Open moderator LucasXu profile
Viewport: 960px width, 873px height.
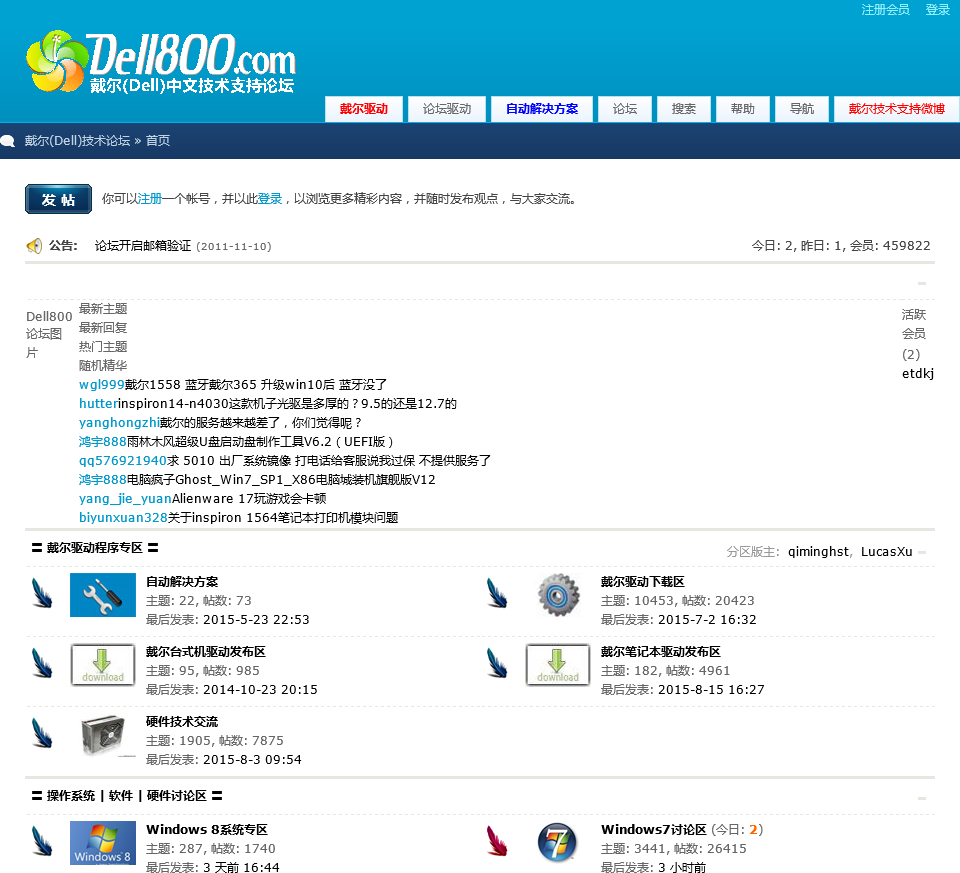click(887, 552)
